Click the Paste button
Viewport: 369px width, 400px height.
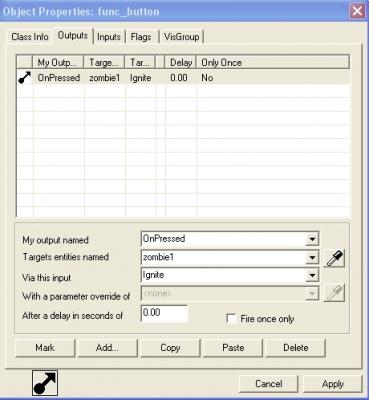[233, 348]
